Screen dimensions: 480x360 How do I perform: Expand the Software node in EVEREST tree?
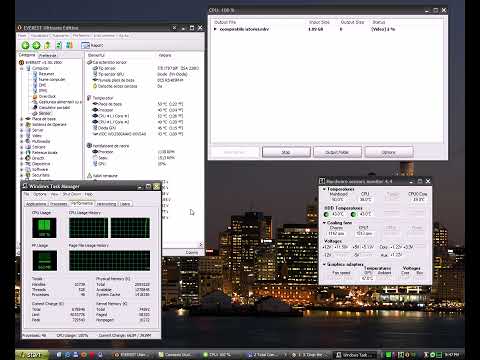(22, 170)
